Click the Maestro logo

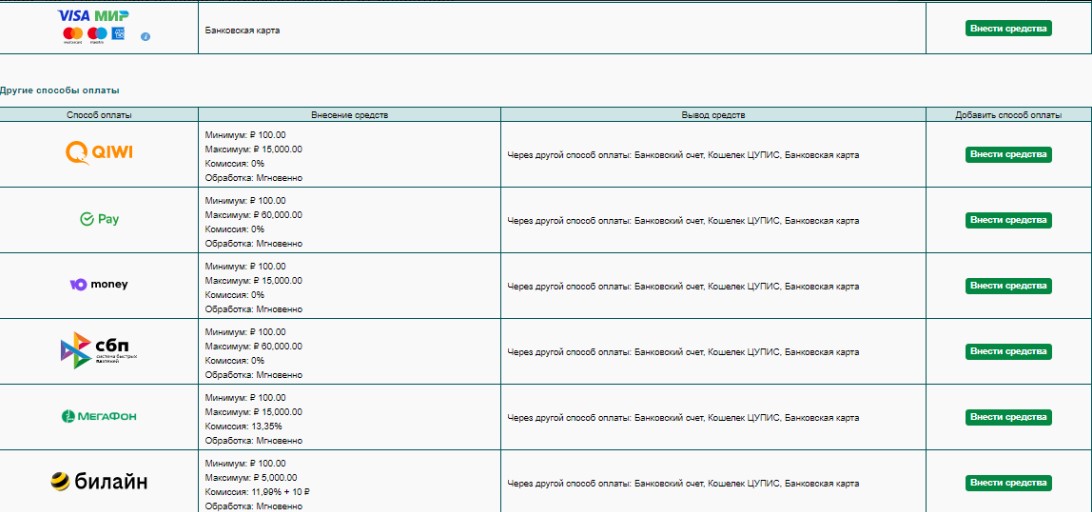tap(98, 34)
